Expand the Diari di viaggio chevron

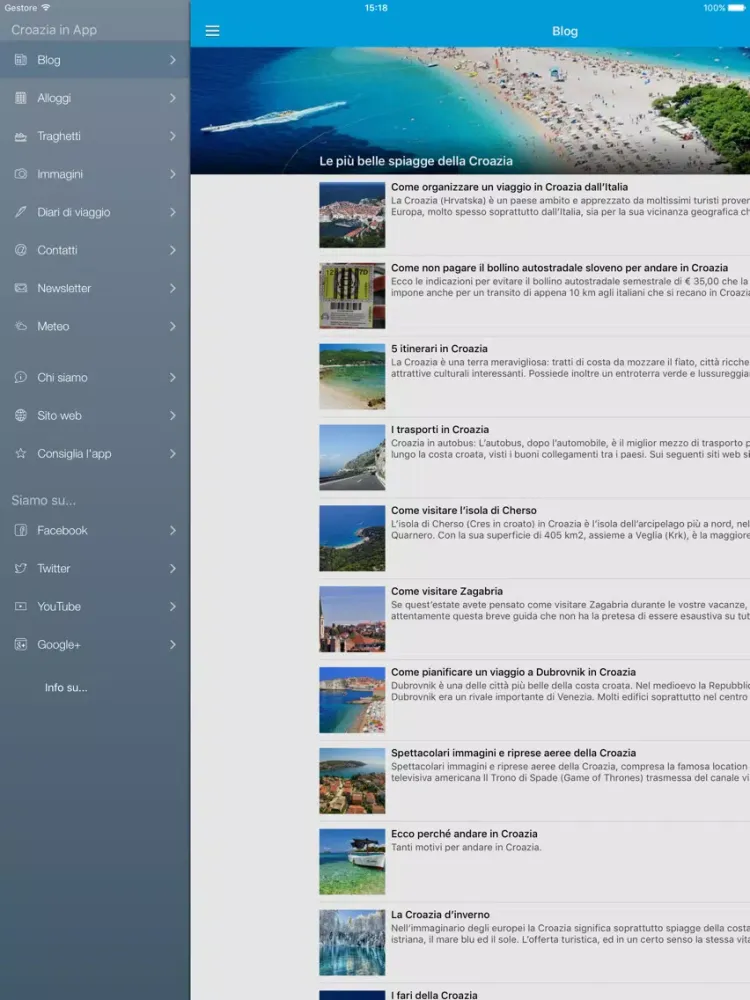pos(173,212)
